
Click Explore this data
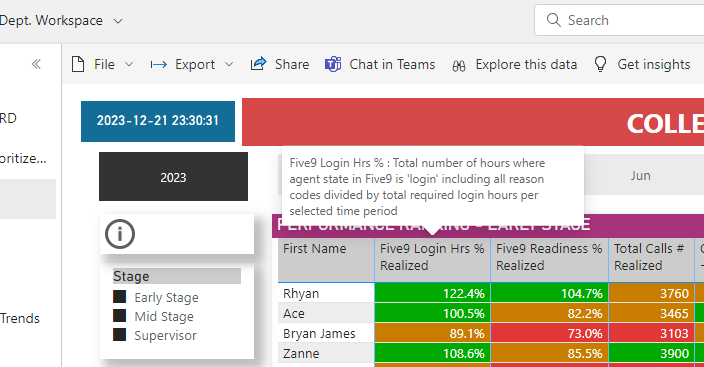[526, 65]
